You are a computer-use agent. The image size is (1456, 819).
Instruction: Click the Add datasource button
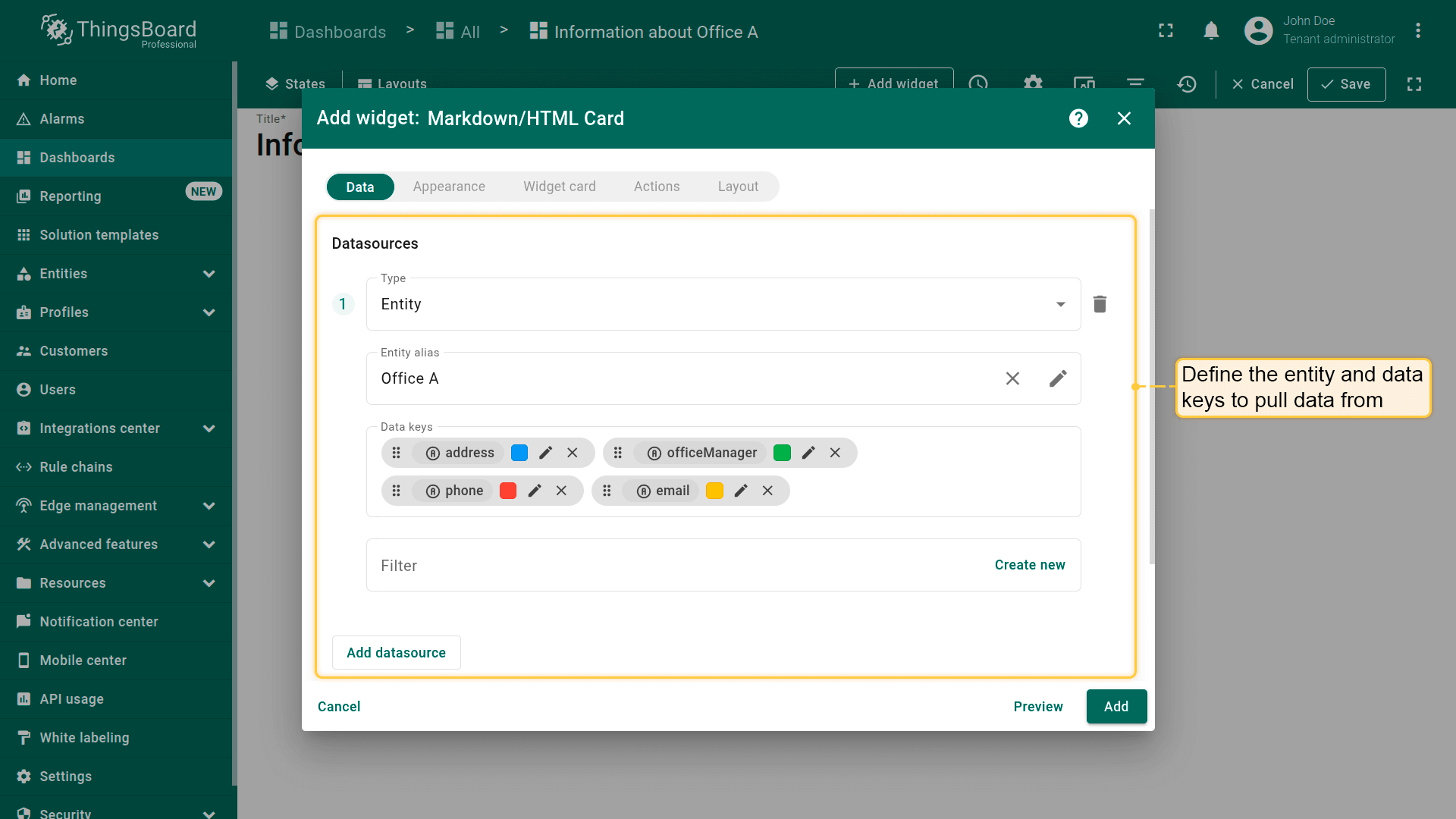396,653
